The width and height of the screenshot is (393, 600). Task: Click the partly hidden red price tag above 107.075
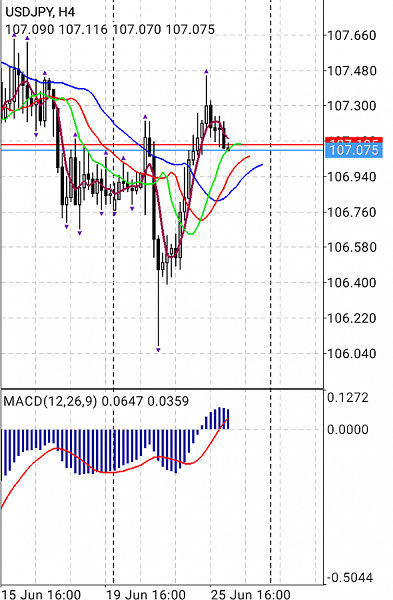[354, 140]
